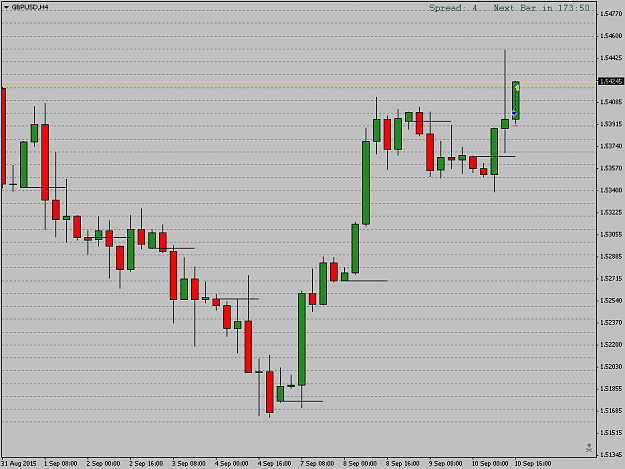Viewport: 625px width, 469px height.
Task: Click price scale value 1.51685
Action: [611, 410]
